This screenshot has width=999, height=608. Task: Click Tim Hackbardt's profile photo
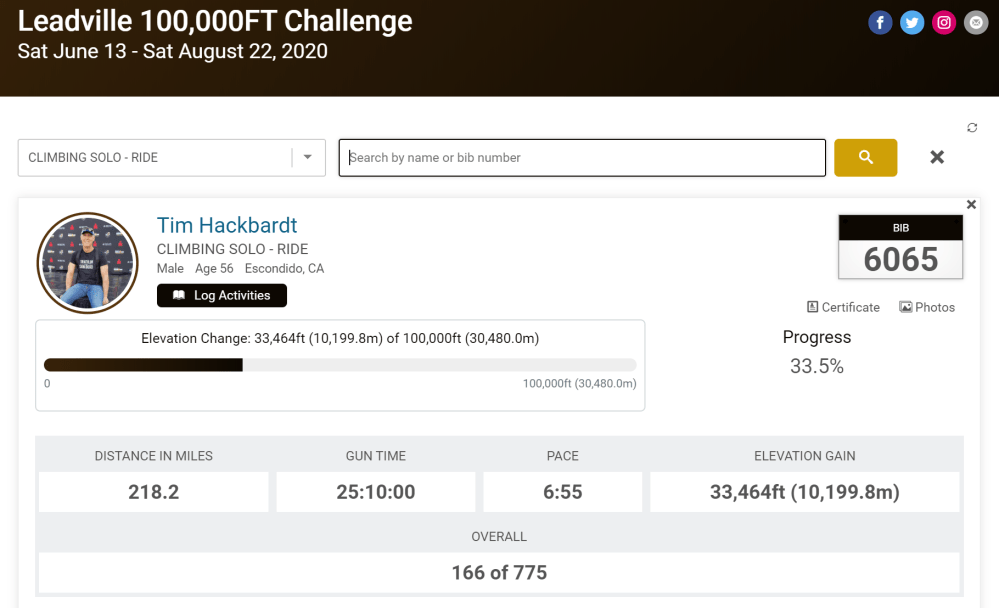point(87,263)
